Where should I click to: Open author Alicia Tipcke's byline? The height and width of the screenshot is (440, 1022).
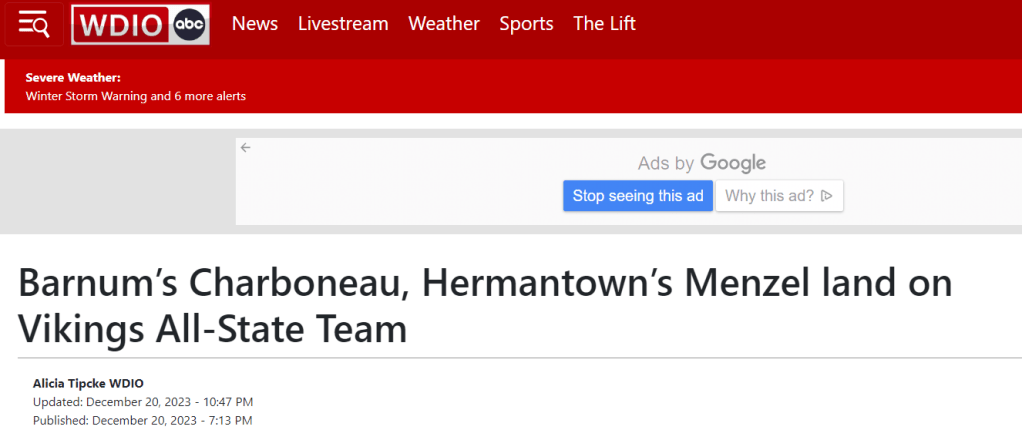click(x=88, y=383)
